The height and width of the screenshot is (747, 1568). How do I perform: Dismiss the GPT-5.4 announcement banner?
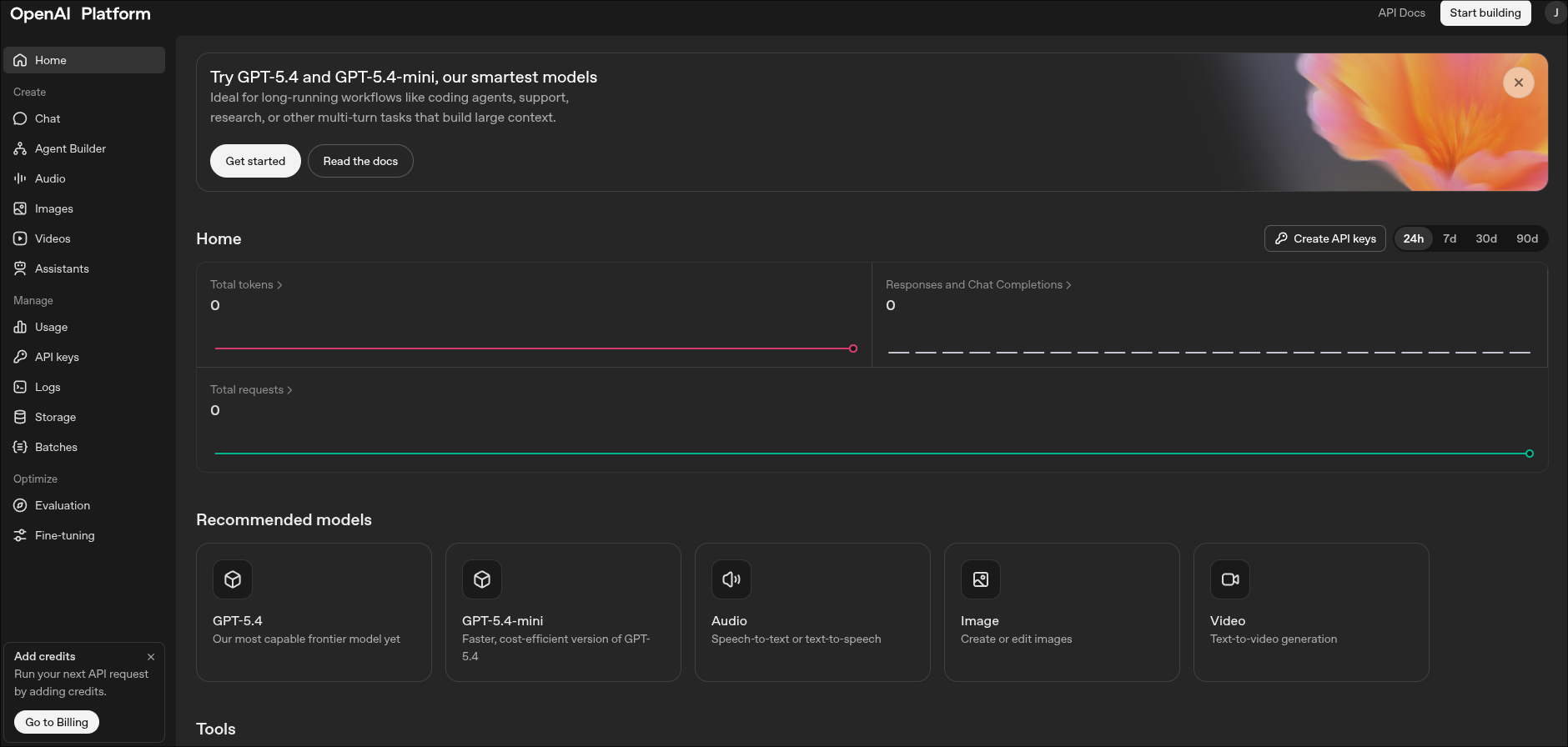1519,83
